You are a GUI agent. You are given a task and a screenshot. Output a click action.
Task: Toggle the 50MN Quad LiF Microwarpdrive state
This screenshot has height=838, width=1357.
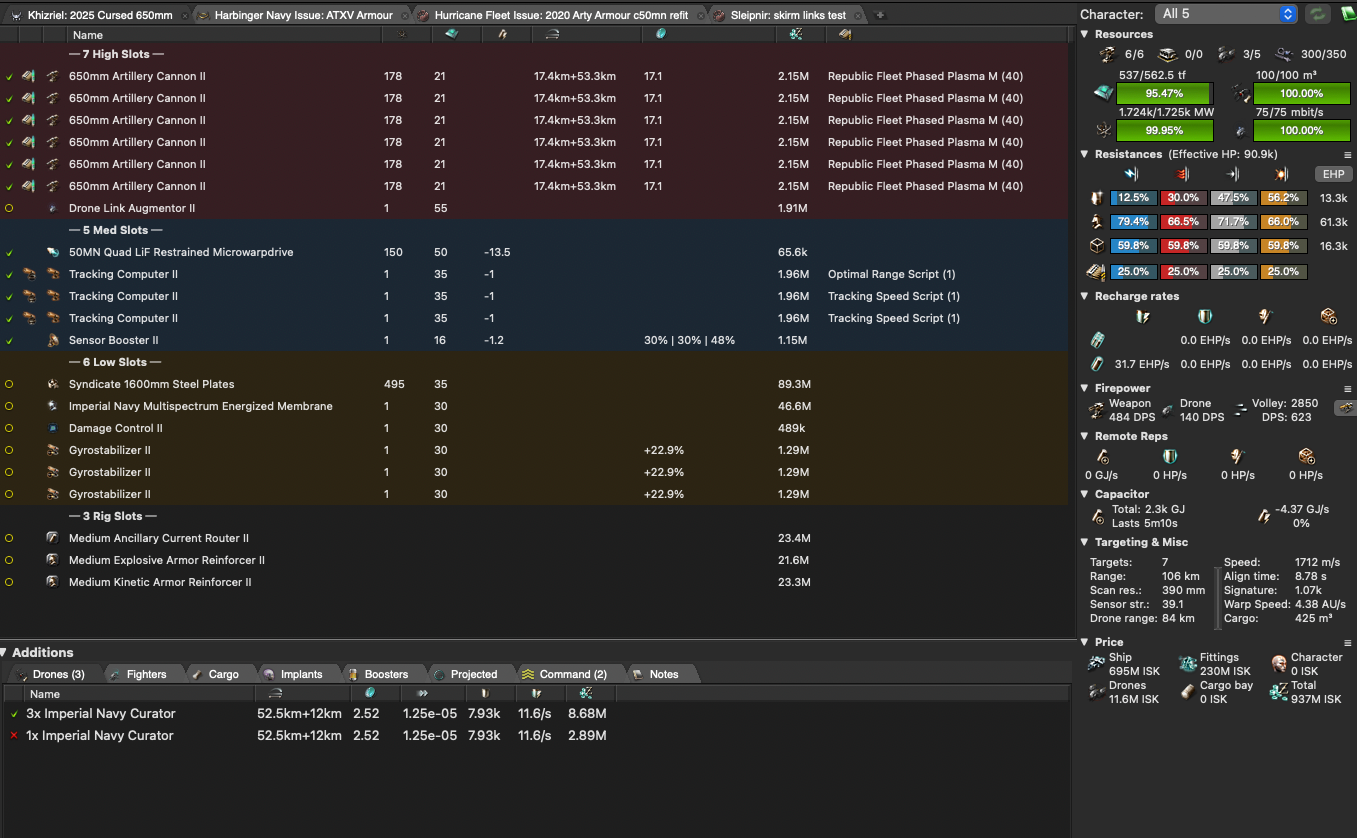(x=9, y=252)
